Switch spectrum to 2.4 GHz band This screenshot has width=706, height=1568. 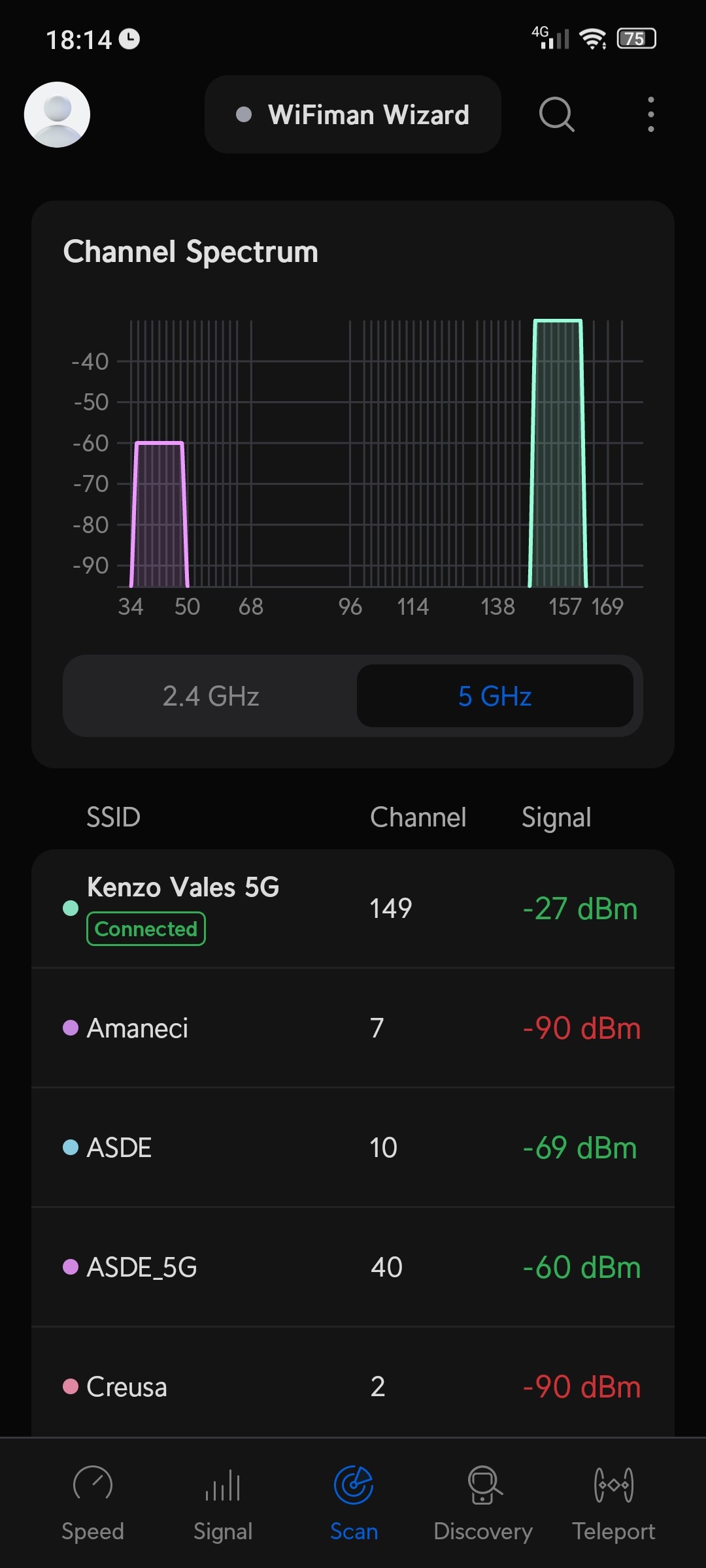pyautogui.click(x=210, y=696)
